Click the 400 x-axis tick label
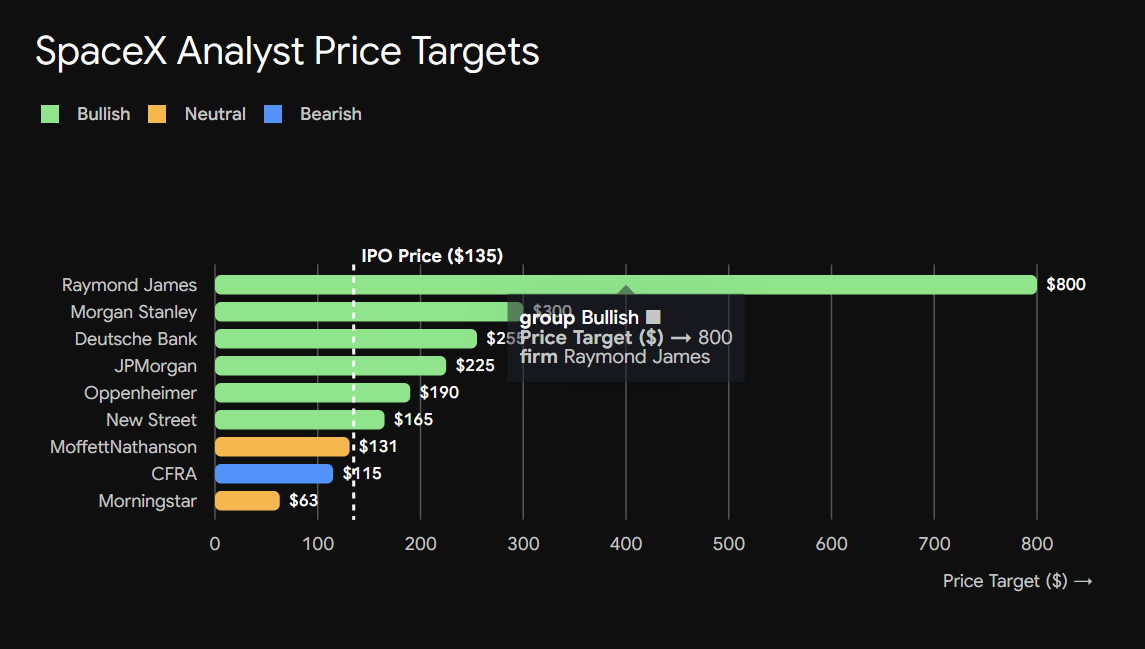The image size is (1145, 649). (x=626, y=544)
